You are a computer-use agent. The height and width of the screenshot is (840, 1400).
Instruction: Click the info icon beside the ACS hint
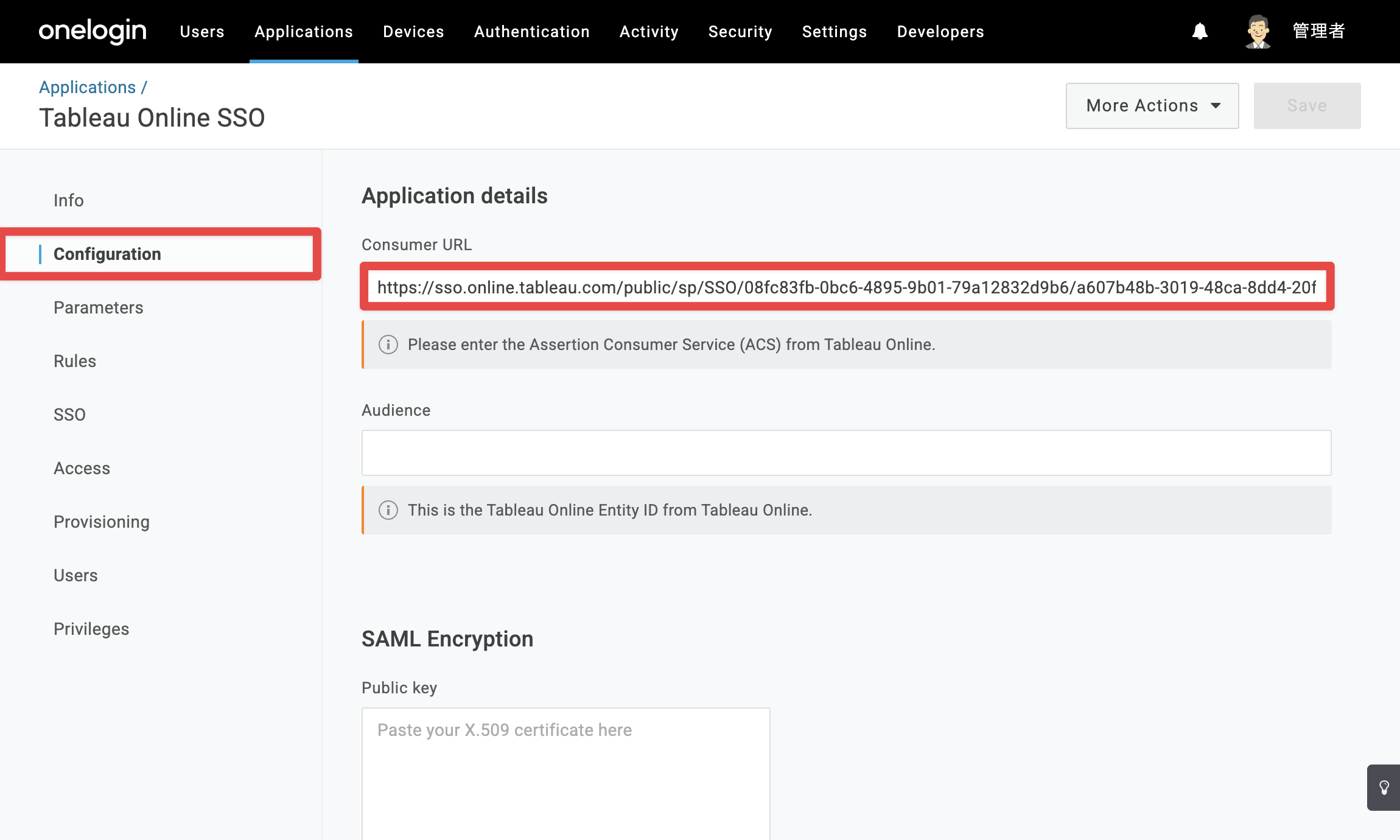click(x=388, y=345)
